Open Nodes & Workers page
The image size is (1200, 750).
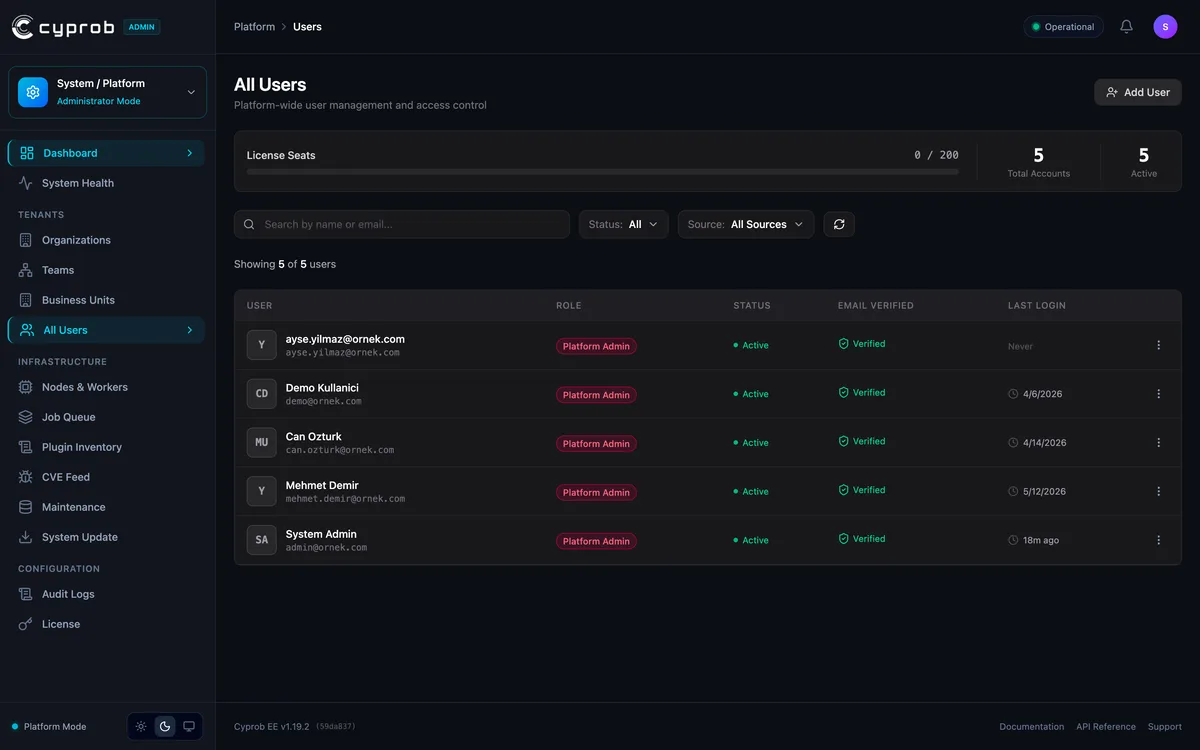[106, 387]
